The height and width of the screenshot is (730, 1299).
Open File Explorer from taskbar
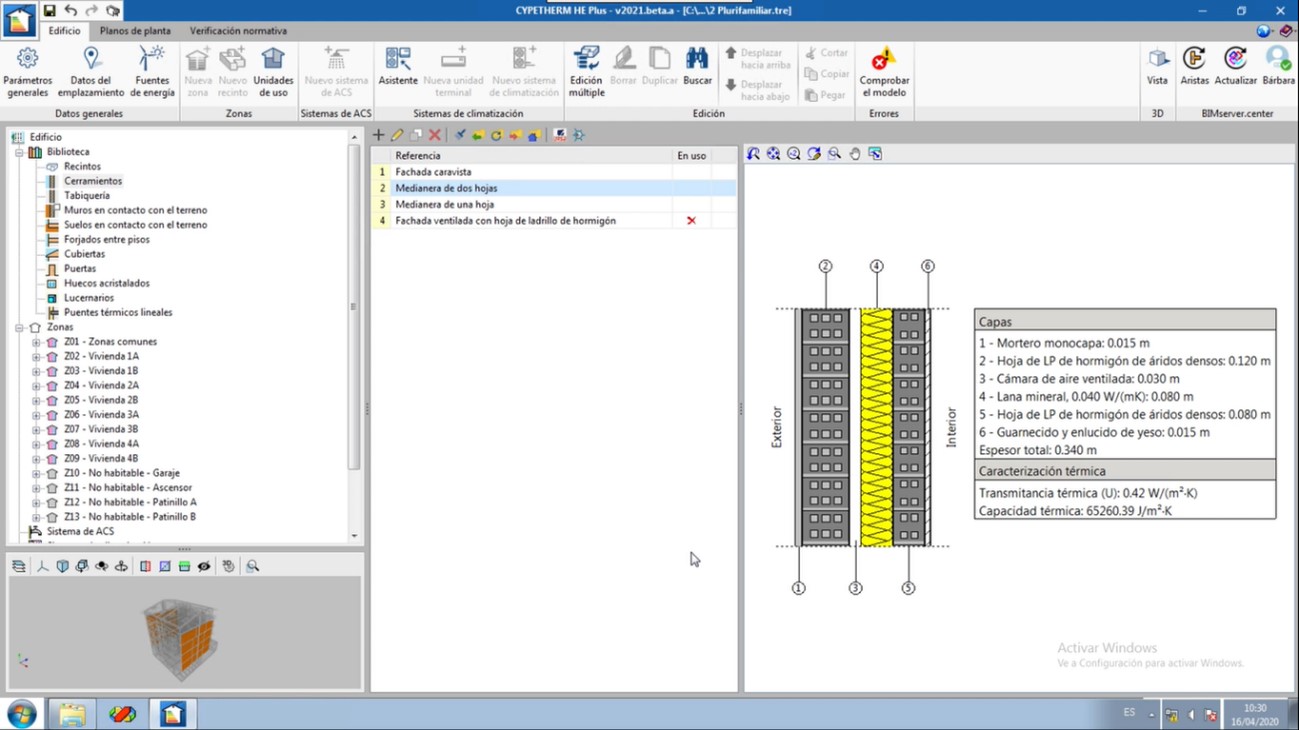tap(72, 714)
